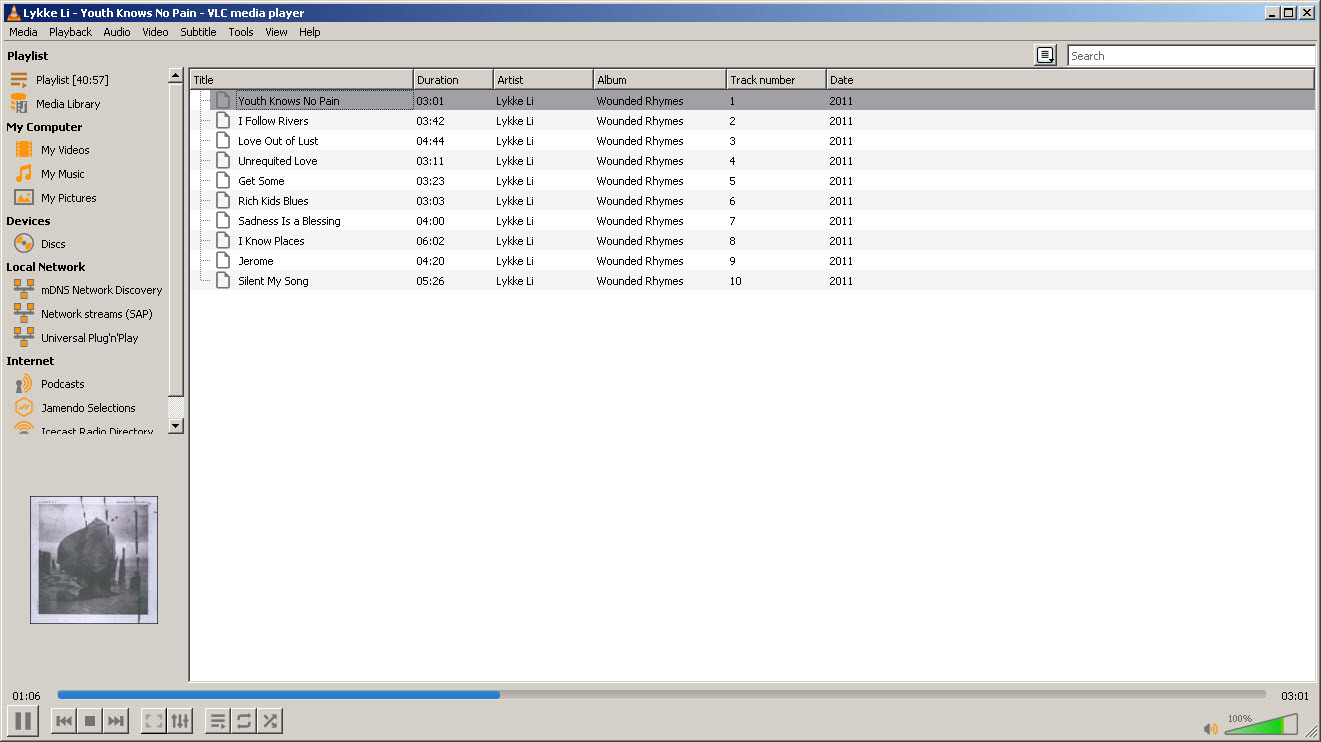
Task: Click the VLC cone title bar icon
Action: pos(12,13)
